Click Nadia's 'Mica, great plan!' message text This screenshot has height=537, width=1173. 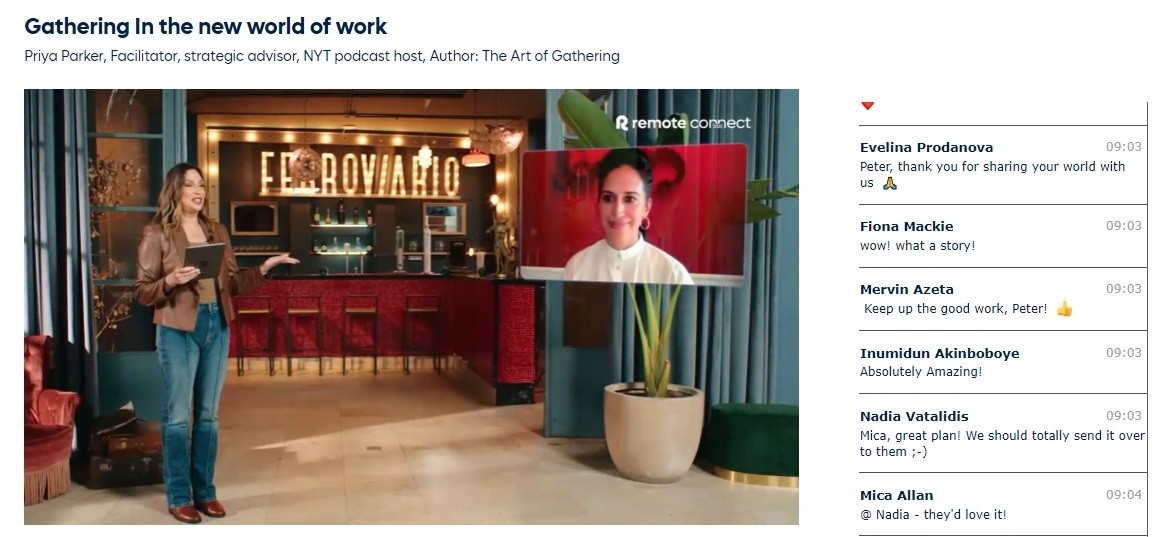pos(1002,444)
